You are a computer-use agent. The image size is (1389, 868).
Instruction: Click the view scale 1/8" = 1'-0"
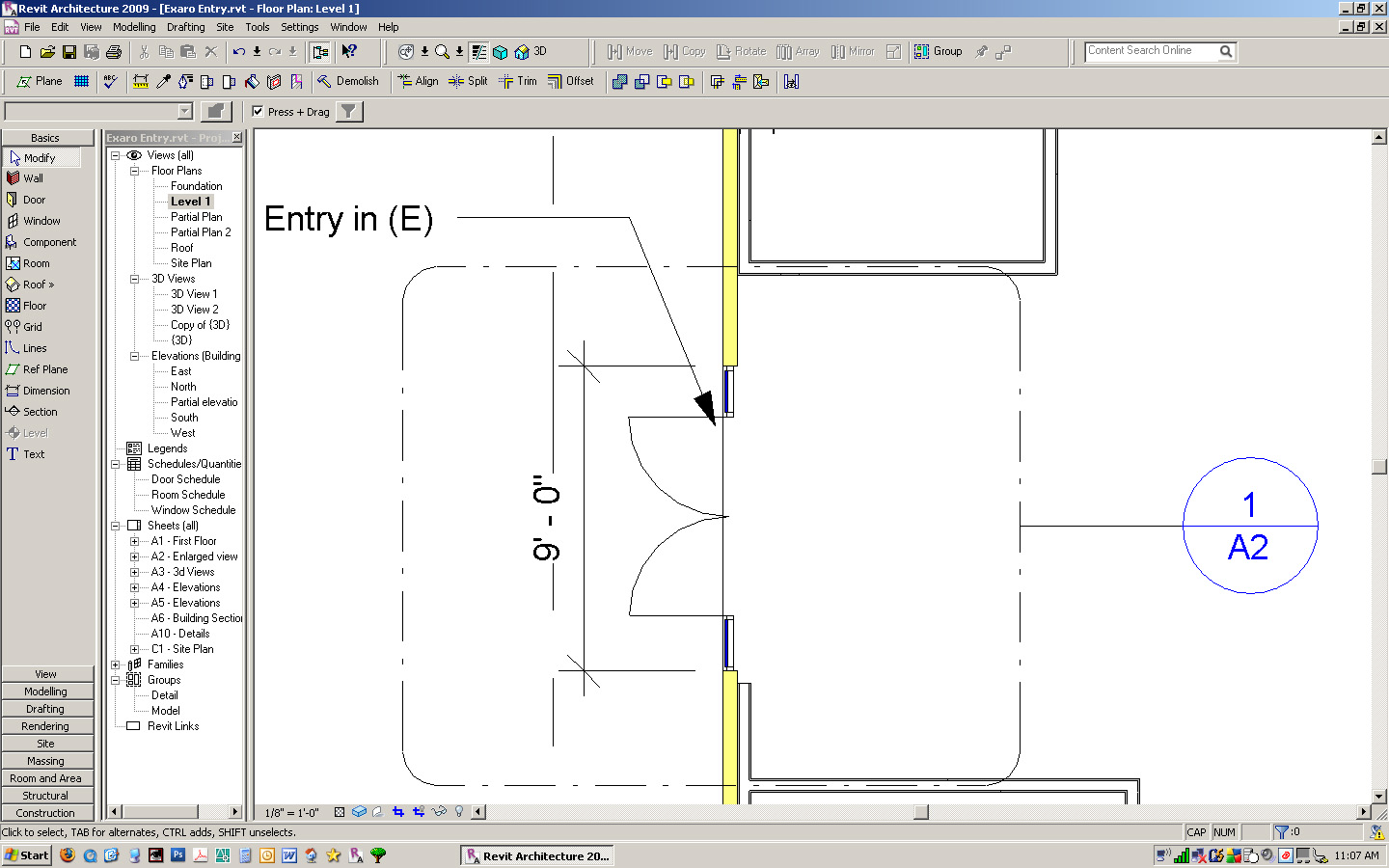click(291, 812)
